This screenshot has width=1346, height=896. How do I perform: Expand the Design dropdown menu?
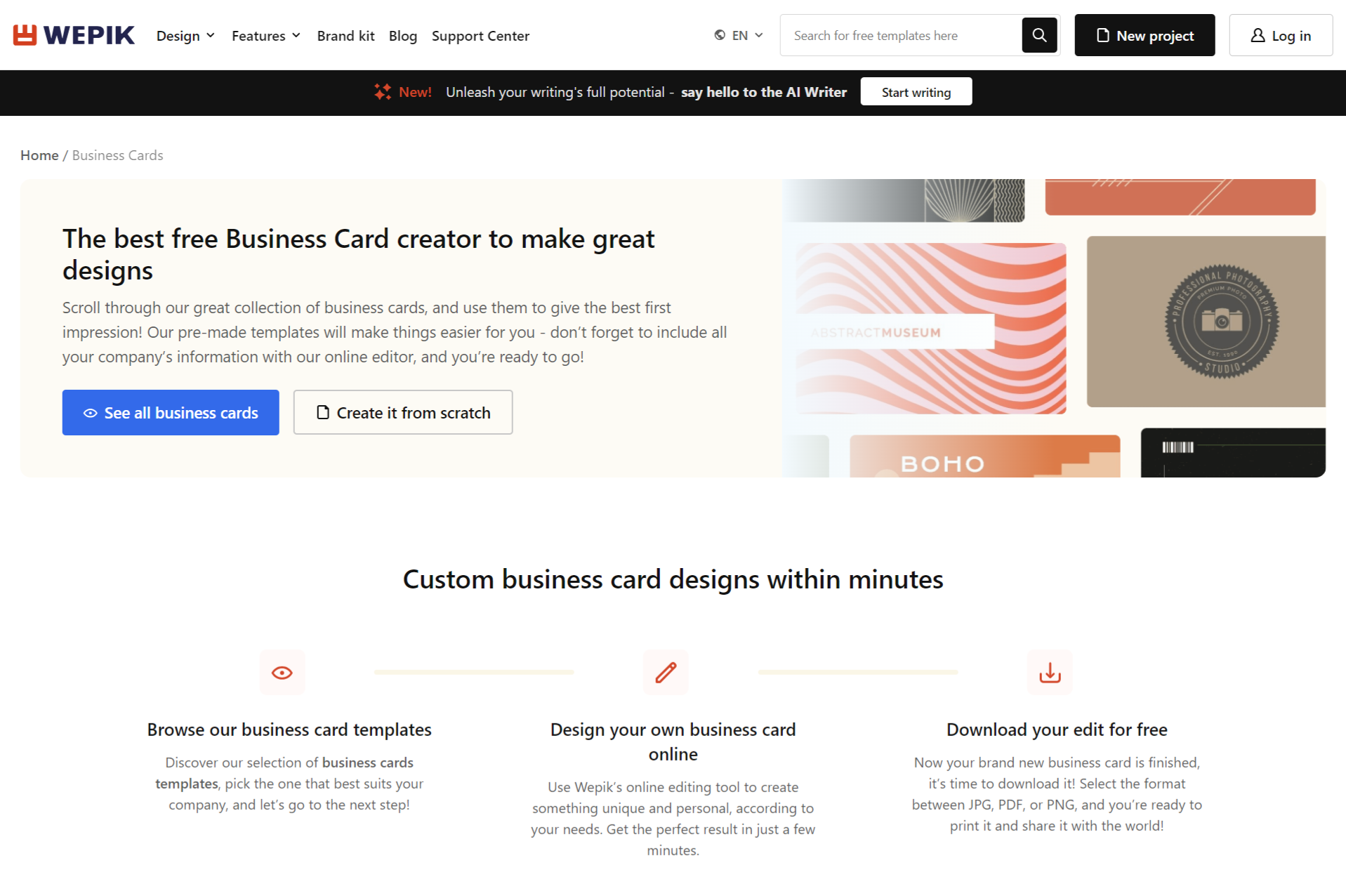185,36
